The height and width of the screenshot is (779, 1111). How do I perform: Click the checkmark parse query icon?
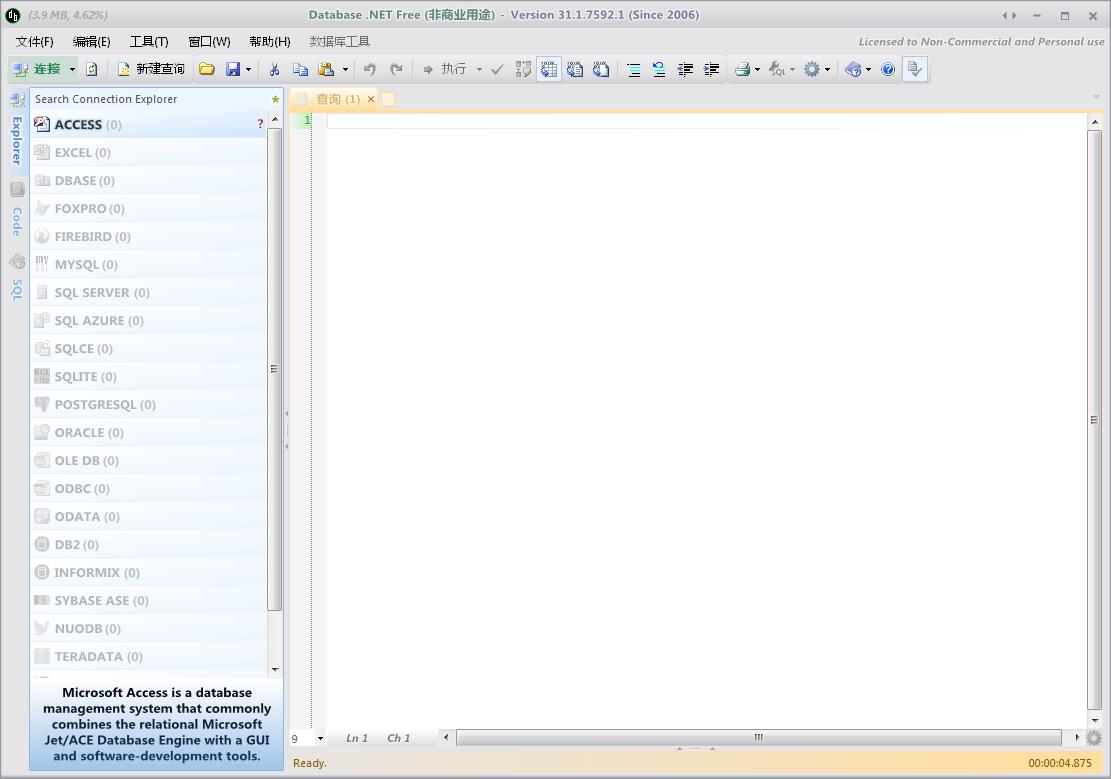[x=497, y=69]
